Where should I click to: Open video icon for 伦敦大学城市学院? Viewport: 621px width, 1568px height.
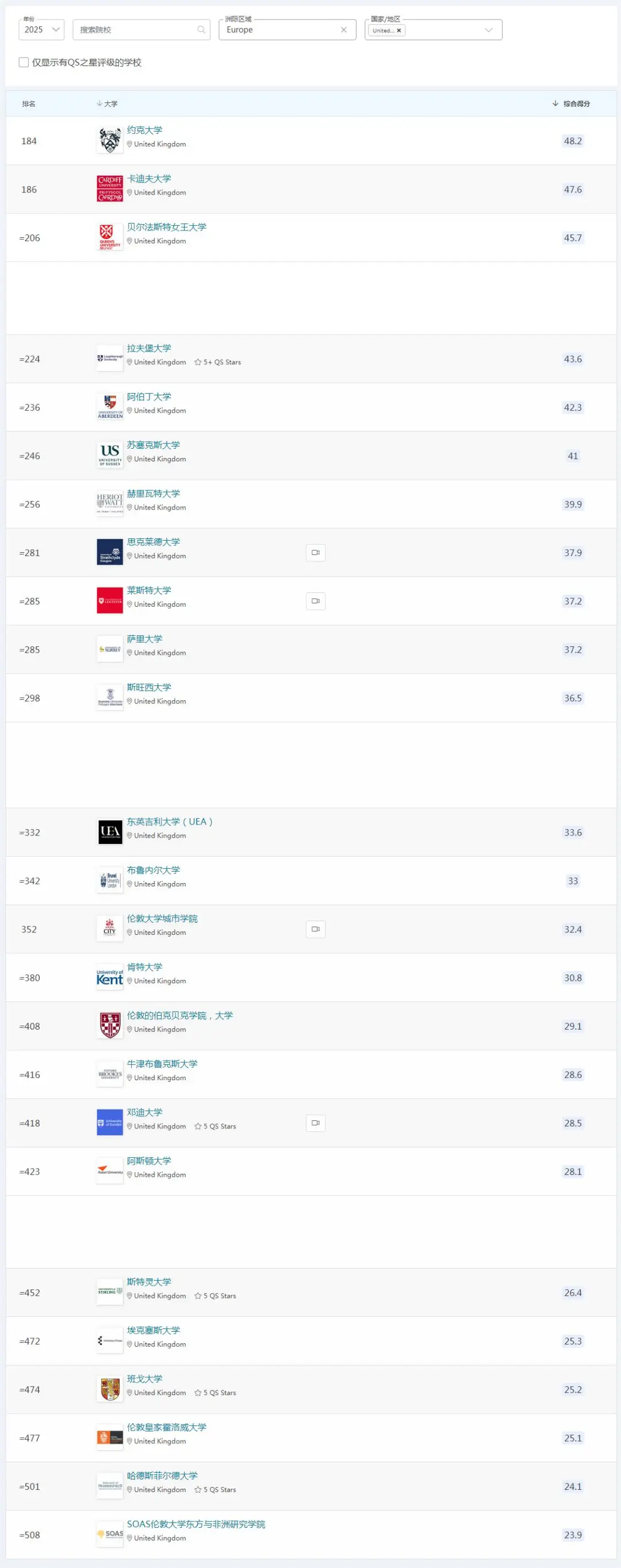click(315, 930)
